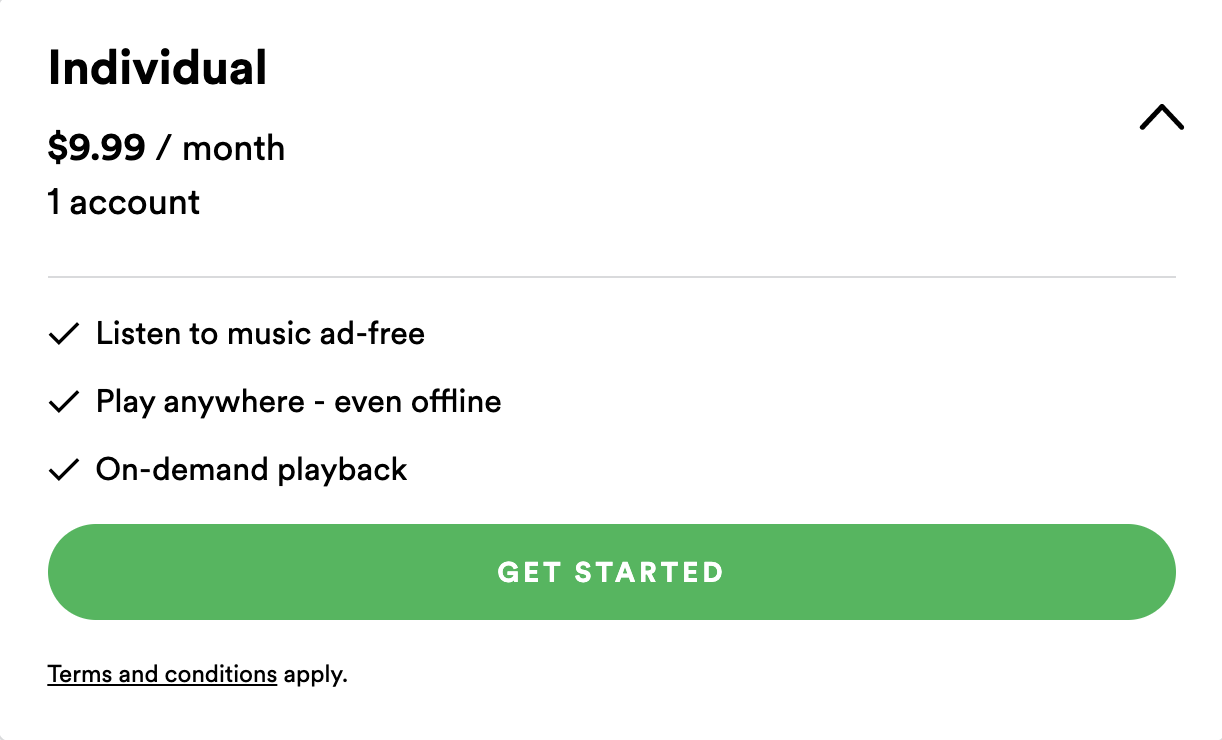Click the checkmark next to offline playback
1222x740 pixels.
63,402
